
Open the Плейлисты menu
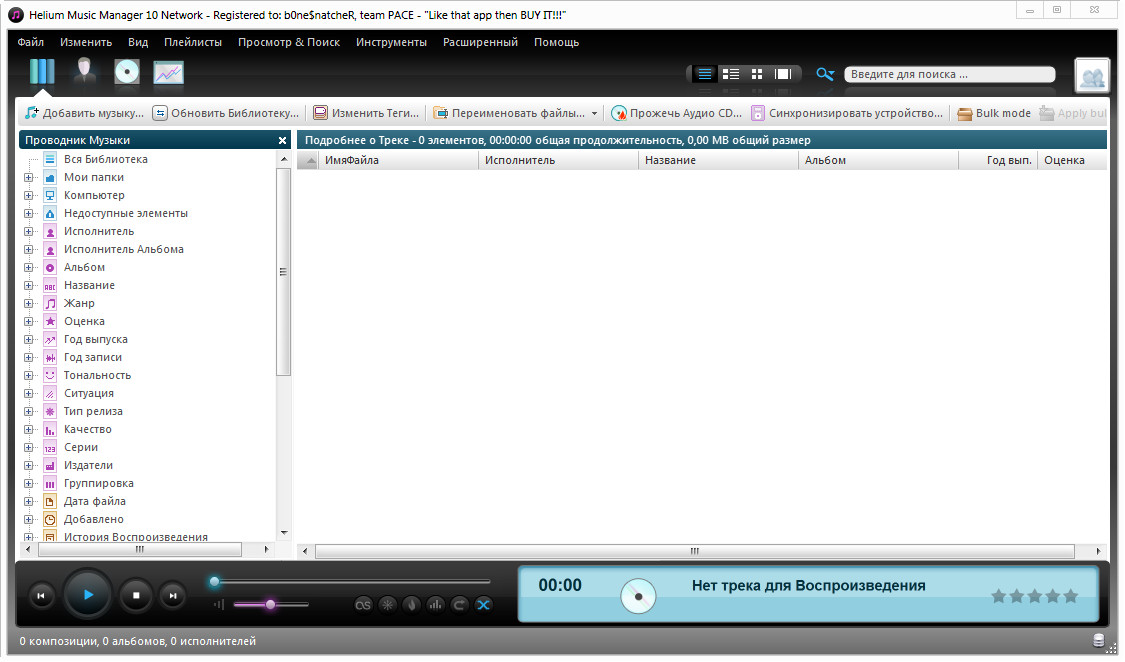(193, 42)
